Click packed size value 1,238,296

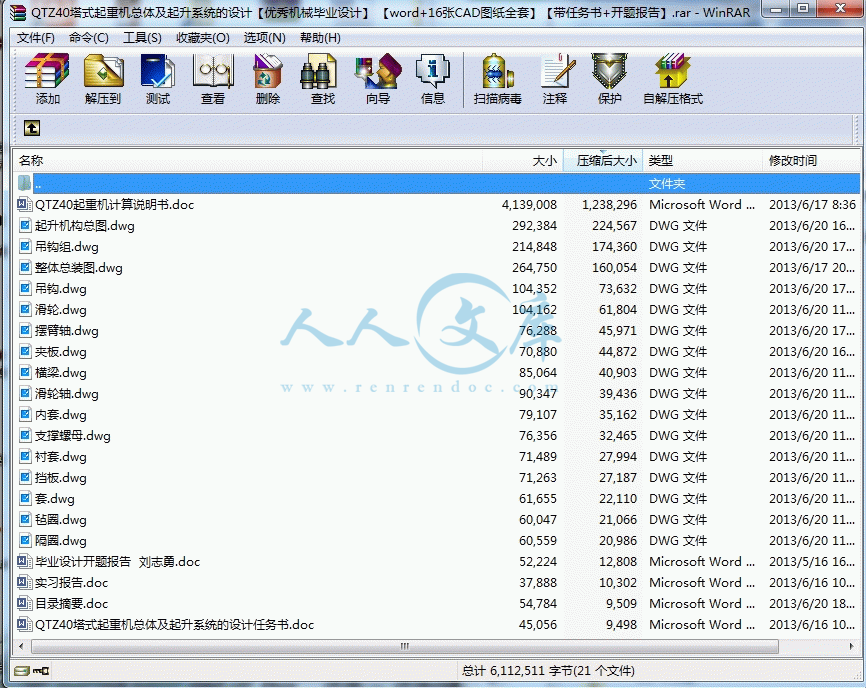click(x=609, y=205)
